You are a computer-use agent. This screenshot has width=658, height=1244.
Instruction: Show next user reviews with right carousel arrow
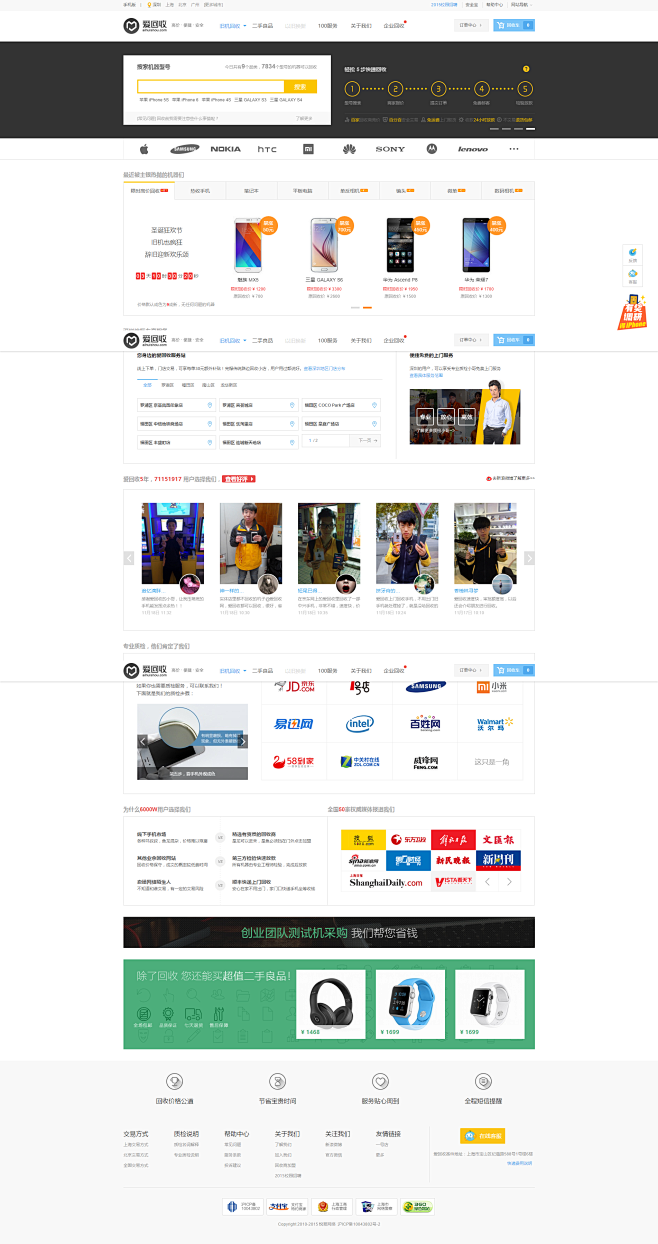coord(529,558)
